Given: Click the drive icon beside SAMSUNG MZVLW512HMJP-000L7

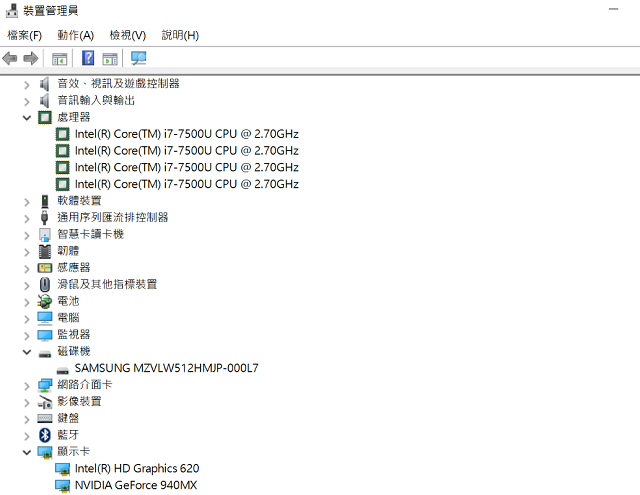Looking at the screenshot, I should point(62,370).
